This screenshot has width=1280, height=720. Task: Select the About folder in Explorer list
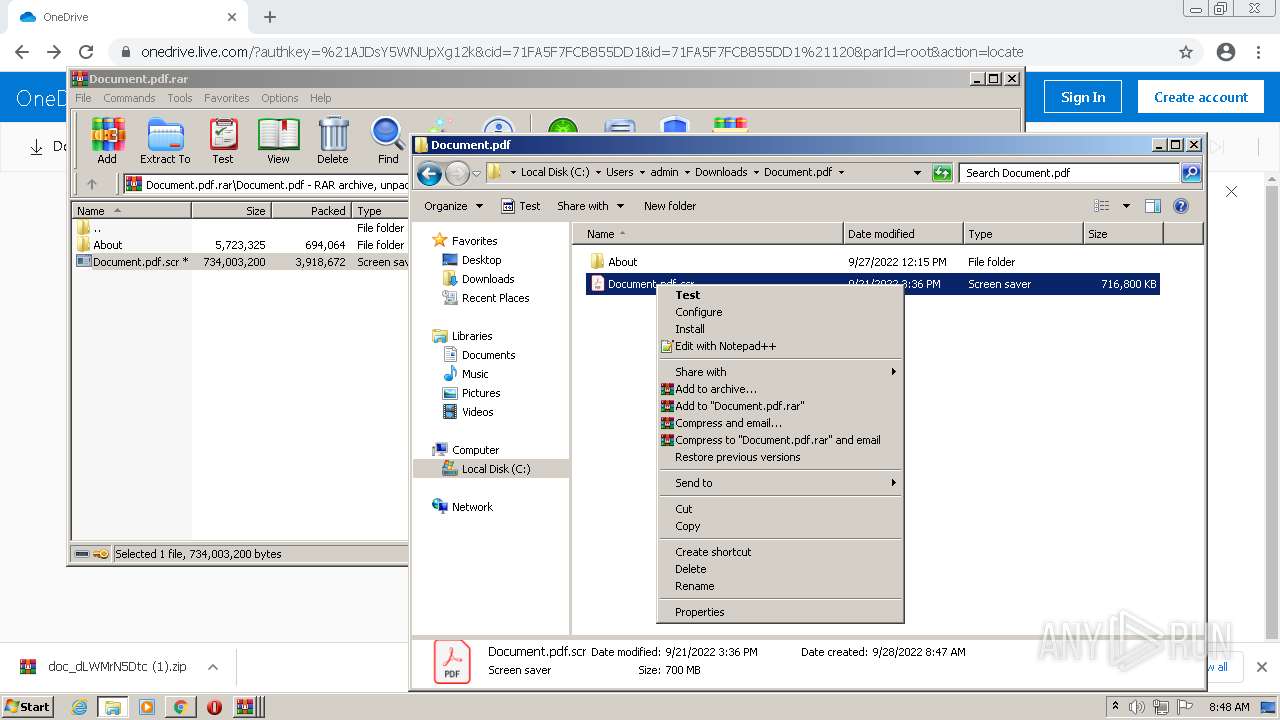click(x=622, y=262)
